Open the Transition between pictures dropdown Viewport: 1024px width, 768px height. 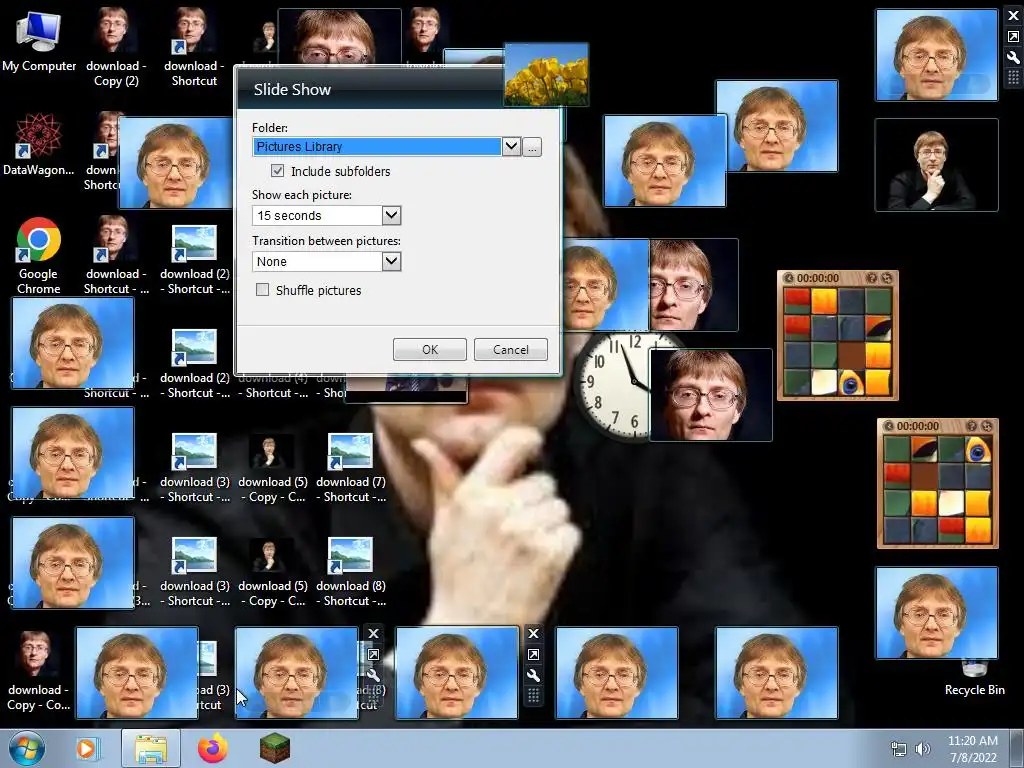pyautogui.click(x=391, y=261)
